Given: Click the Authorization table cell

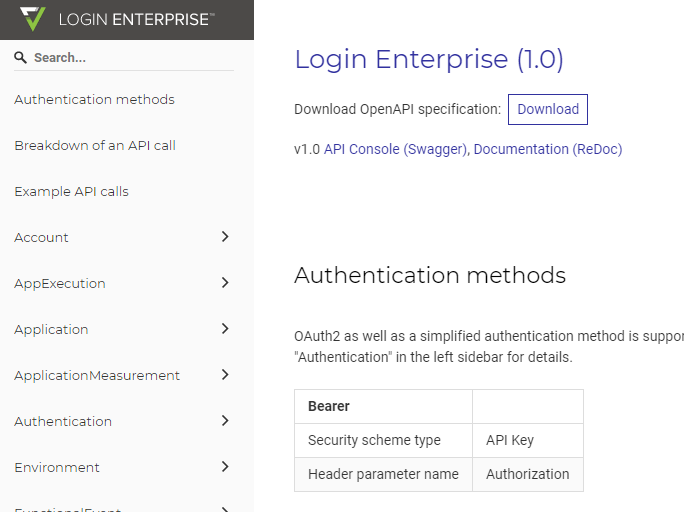Looking at the screenshot, I should pyautogui.click(x=528, y=474).
